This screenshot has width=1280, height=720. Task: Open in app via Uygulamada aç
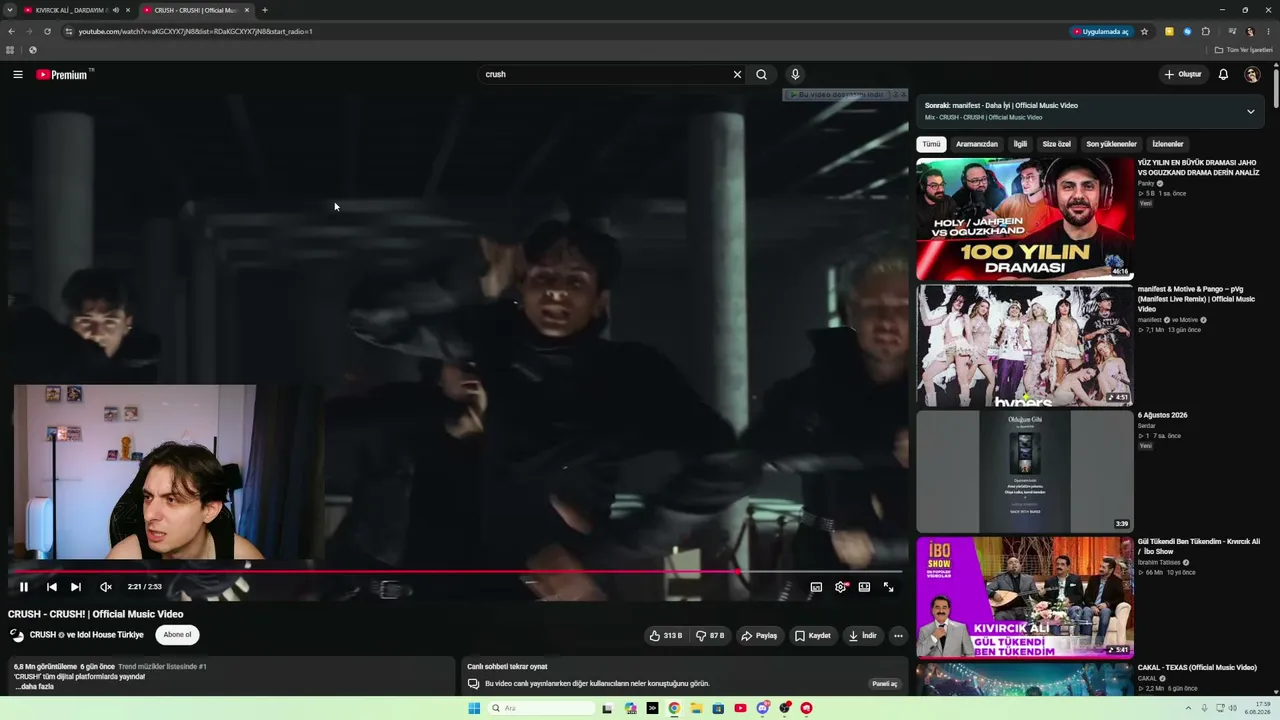[x=1101, y=31]
